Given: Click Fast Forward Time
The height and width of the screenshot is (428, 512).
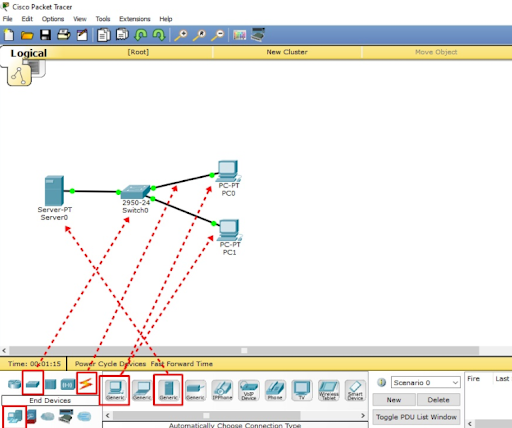Looking at the screenshot, I should 182,364.
